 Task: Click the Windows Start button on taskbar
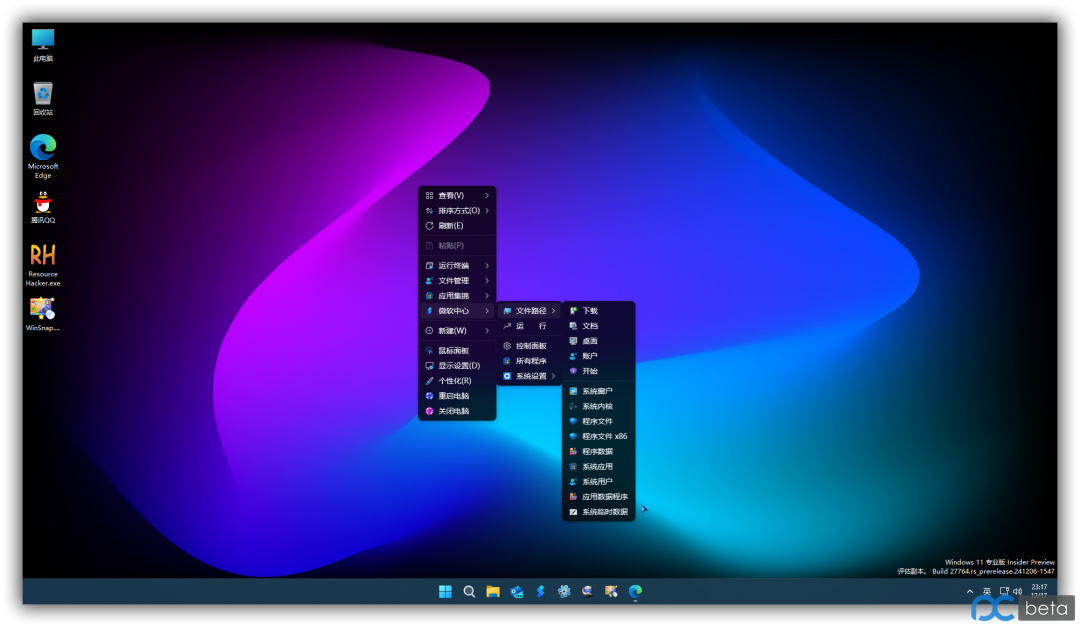point(445,592)
